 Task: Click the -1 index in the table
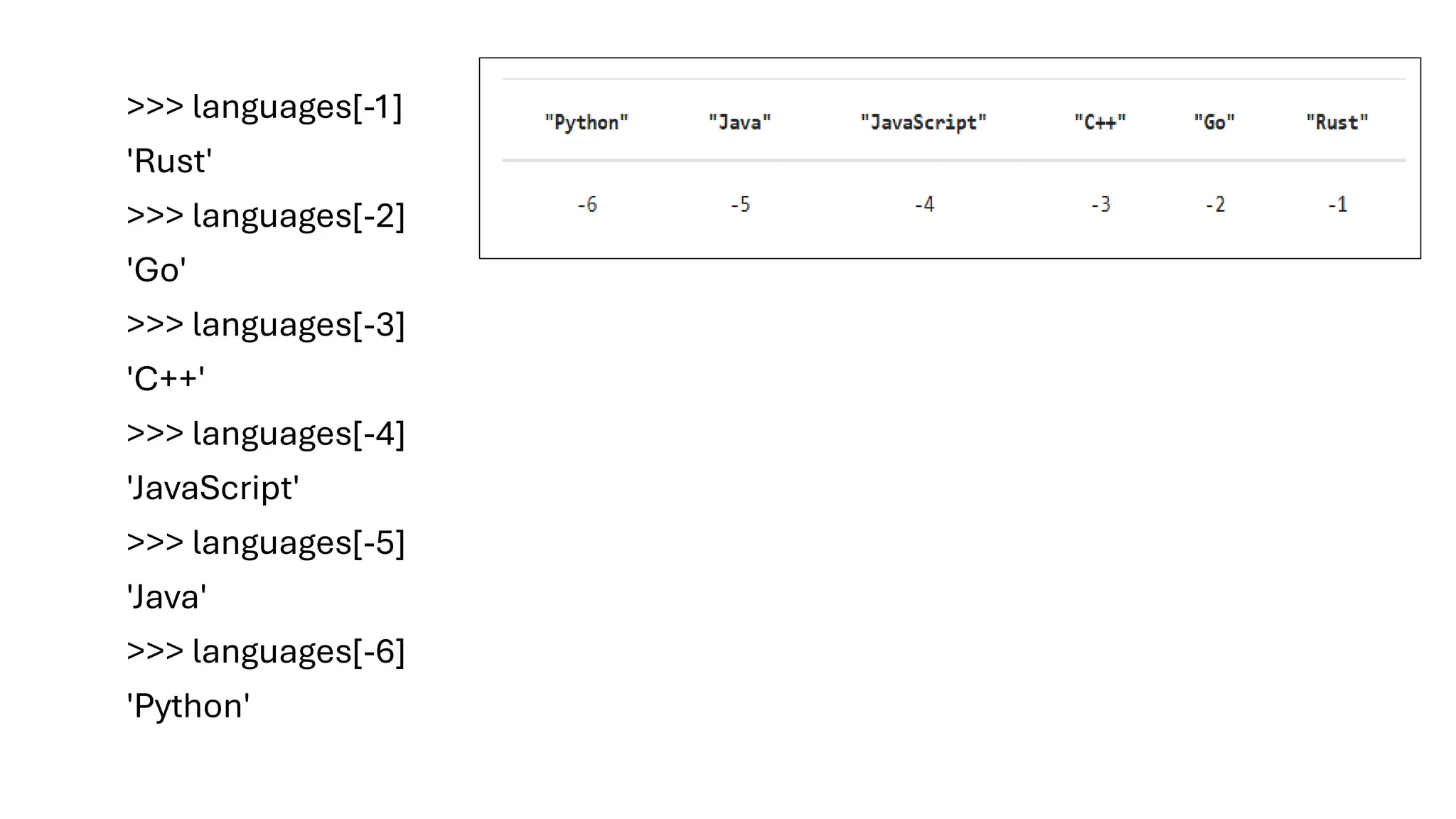pyautogui.click(x=1337, y=205)
